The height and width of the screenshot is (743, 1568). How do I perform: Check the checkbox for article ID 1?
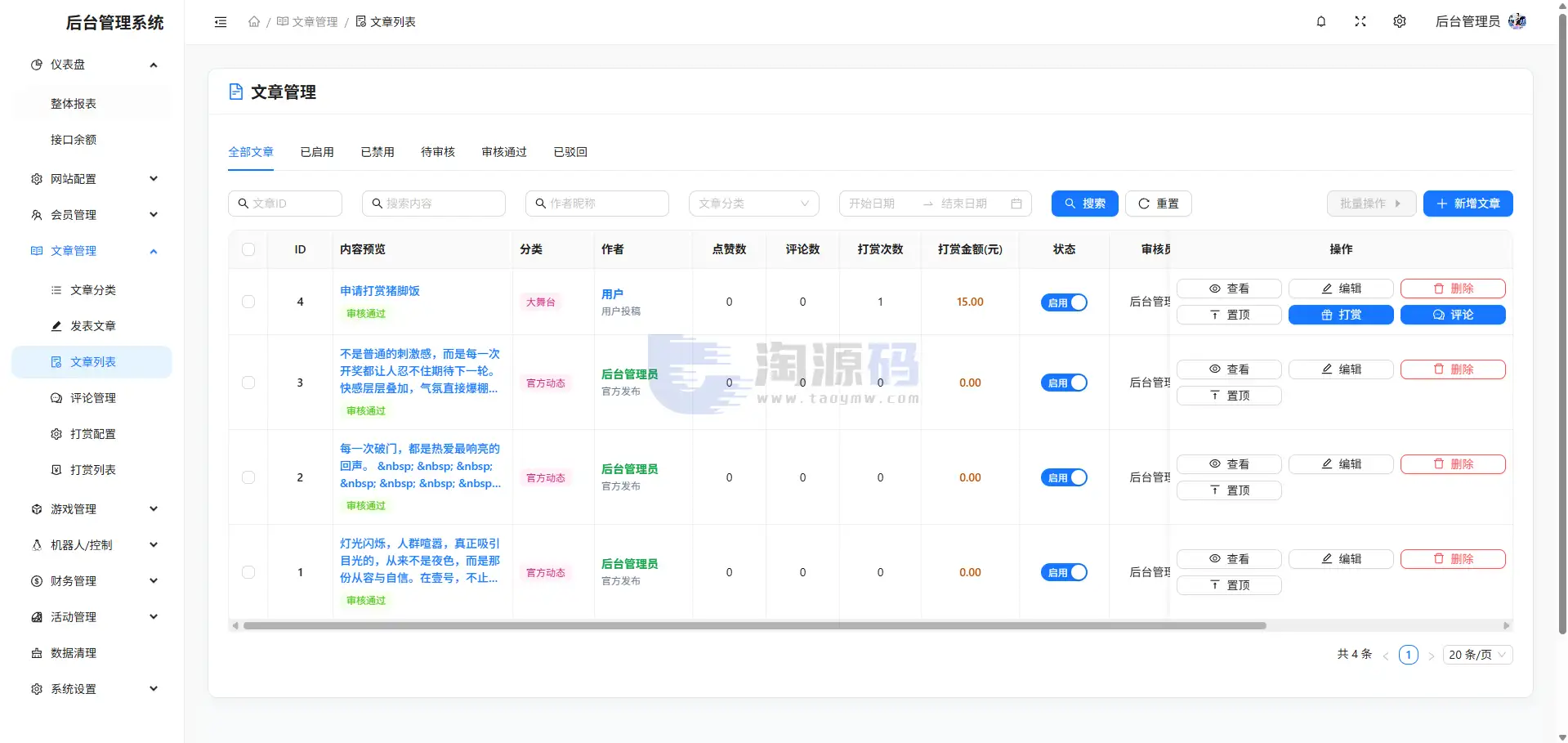coord(248,572)
